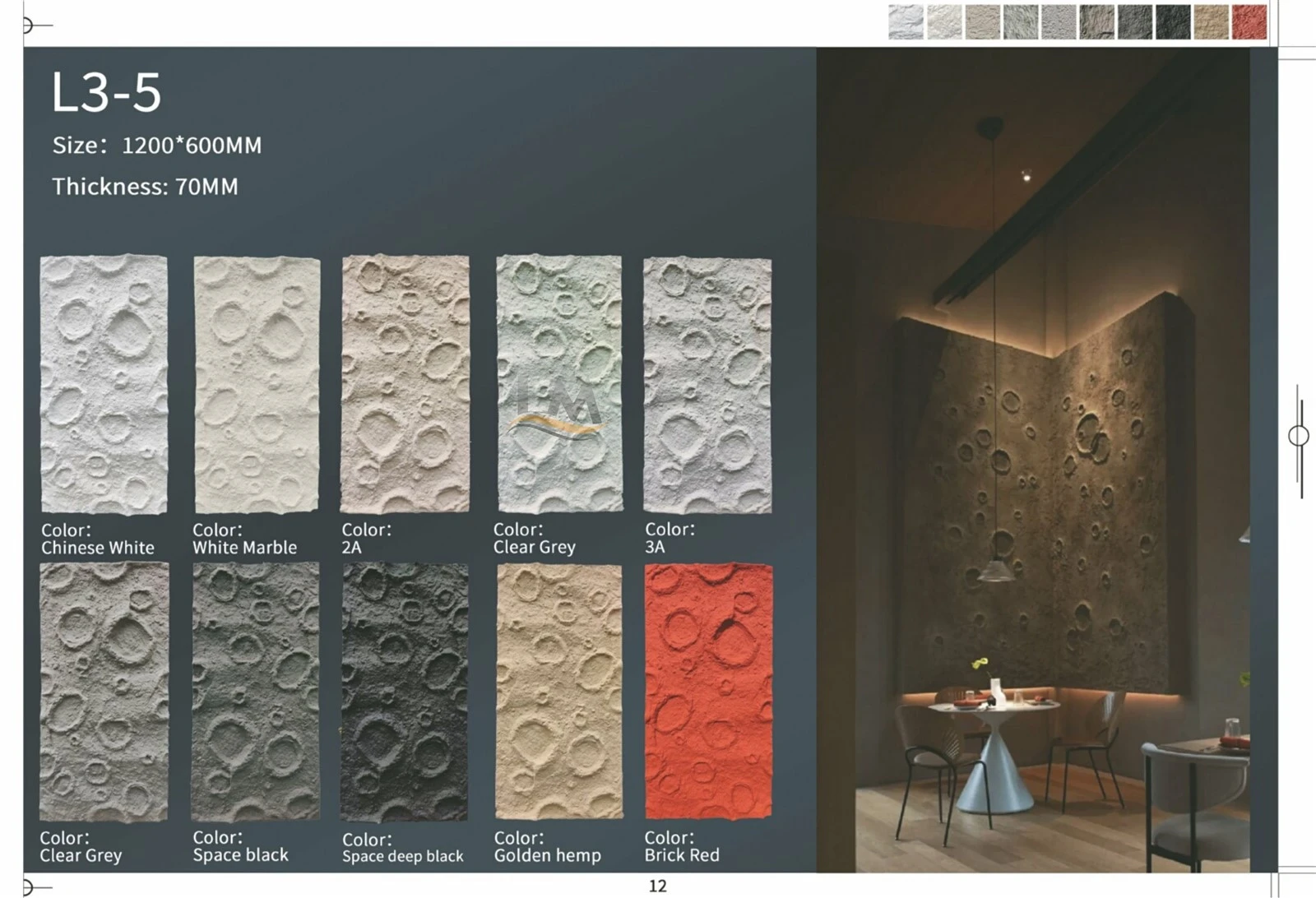
Task: Click the '2A' color label
Action: 351,548
